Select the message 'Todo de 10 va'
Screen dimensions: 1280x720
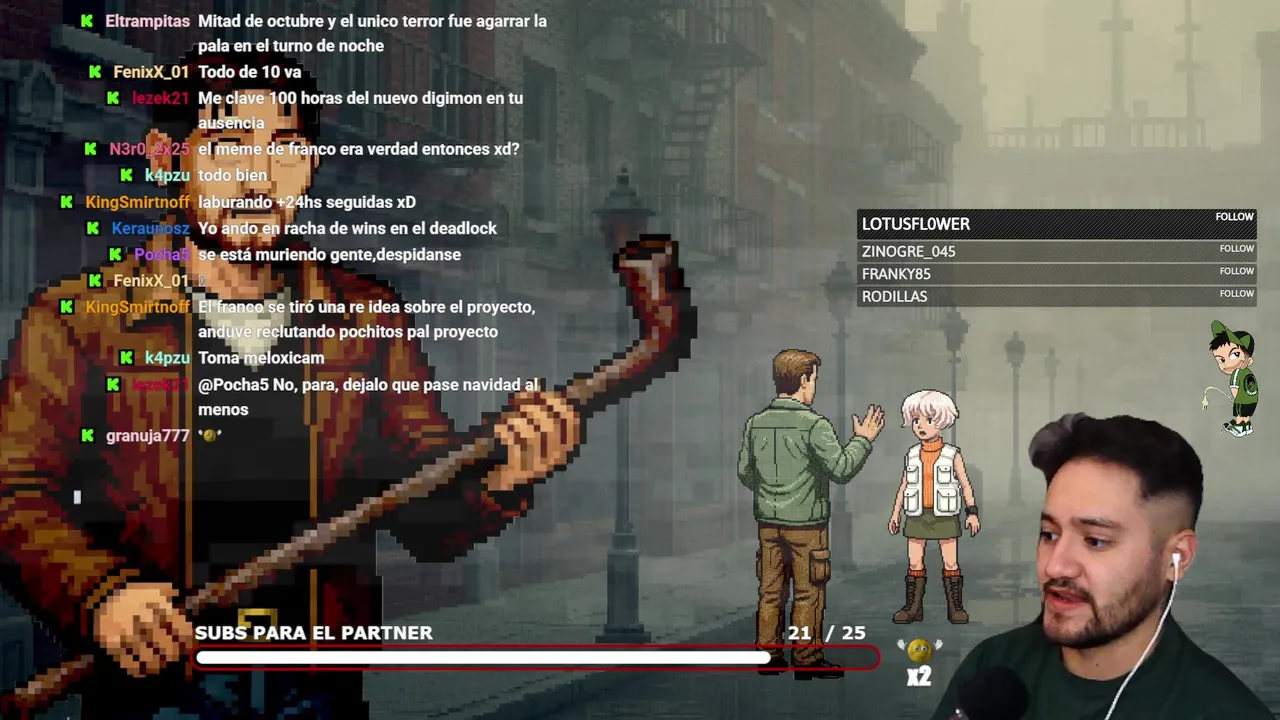(x=249, y=72)
